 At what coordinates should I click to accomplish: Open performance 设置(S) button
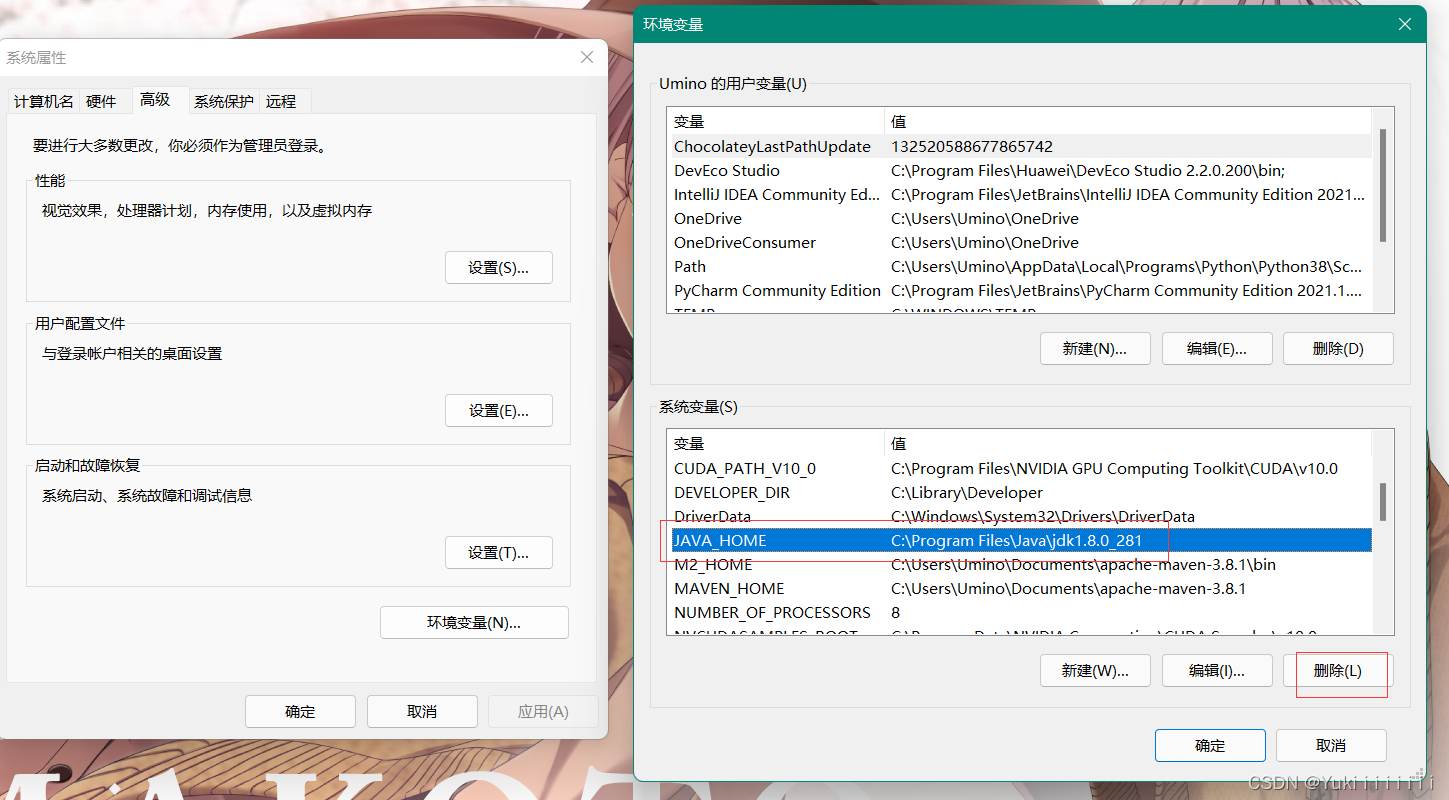tap(498, 268)
